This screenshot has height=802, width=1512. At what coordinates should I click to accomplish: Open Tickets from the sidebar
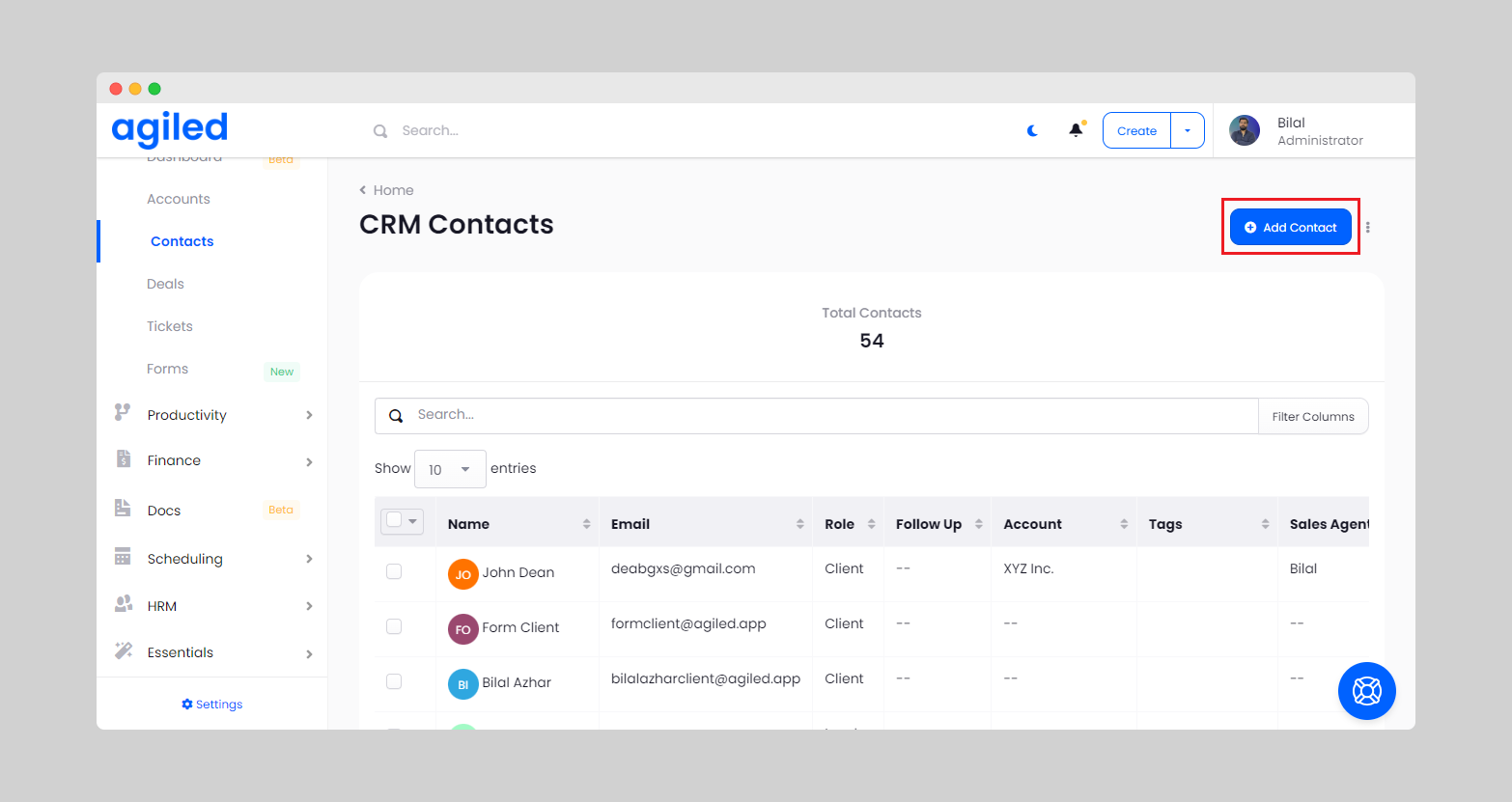170,326
